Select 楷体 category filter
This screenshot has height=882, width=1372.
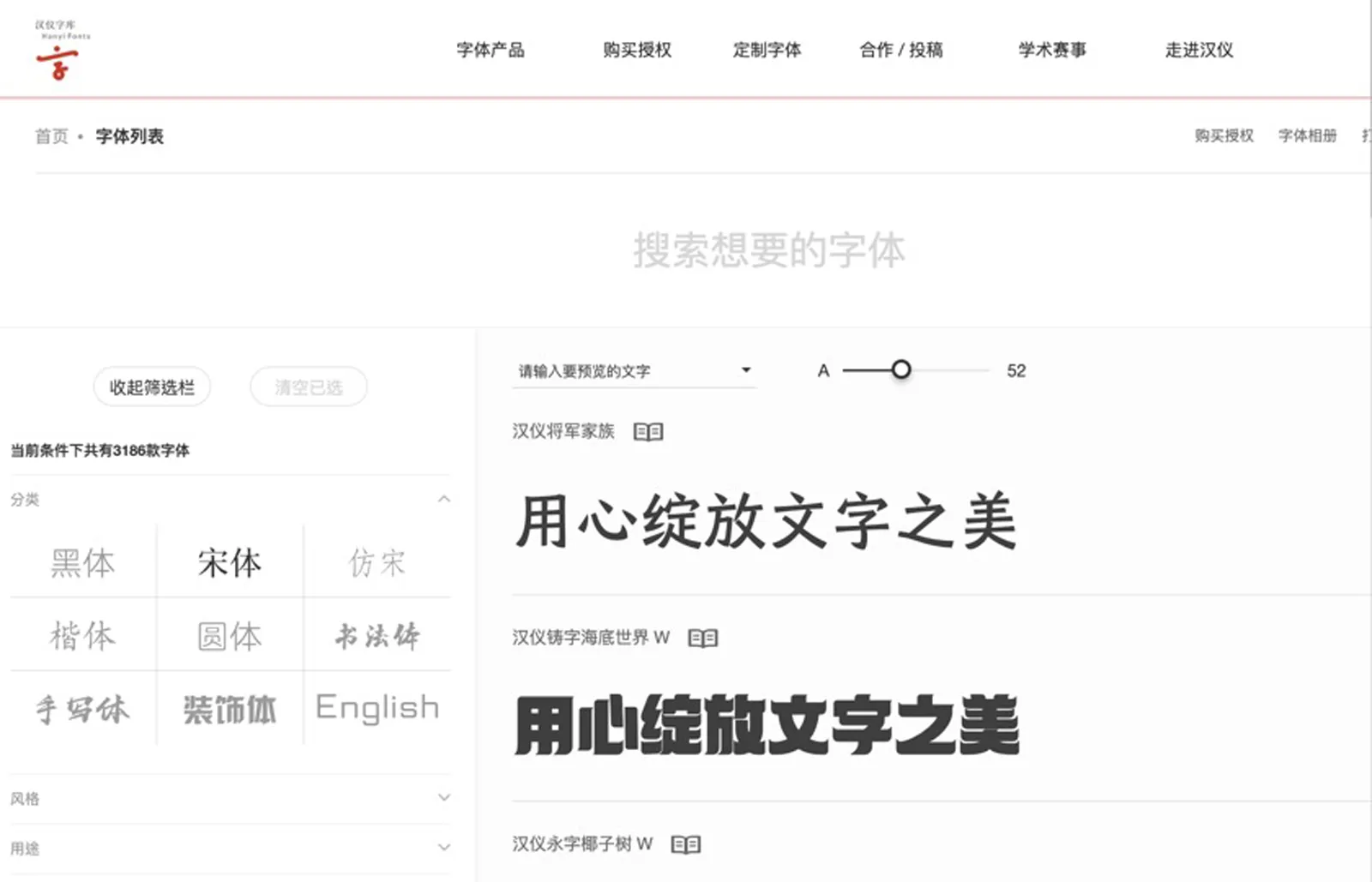pyautogui.click(x=82, y=636)
